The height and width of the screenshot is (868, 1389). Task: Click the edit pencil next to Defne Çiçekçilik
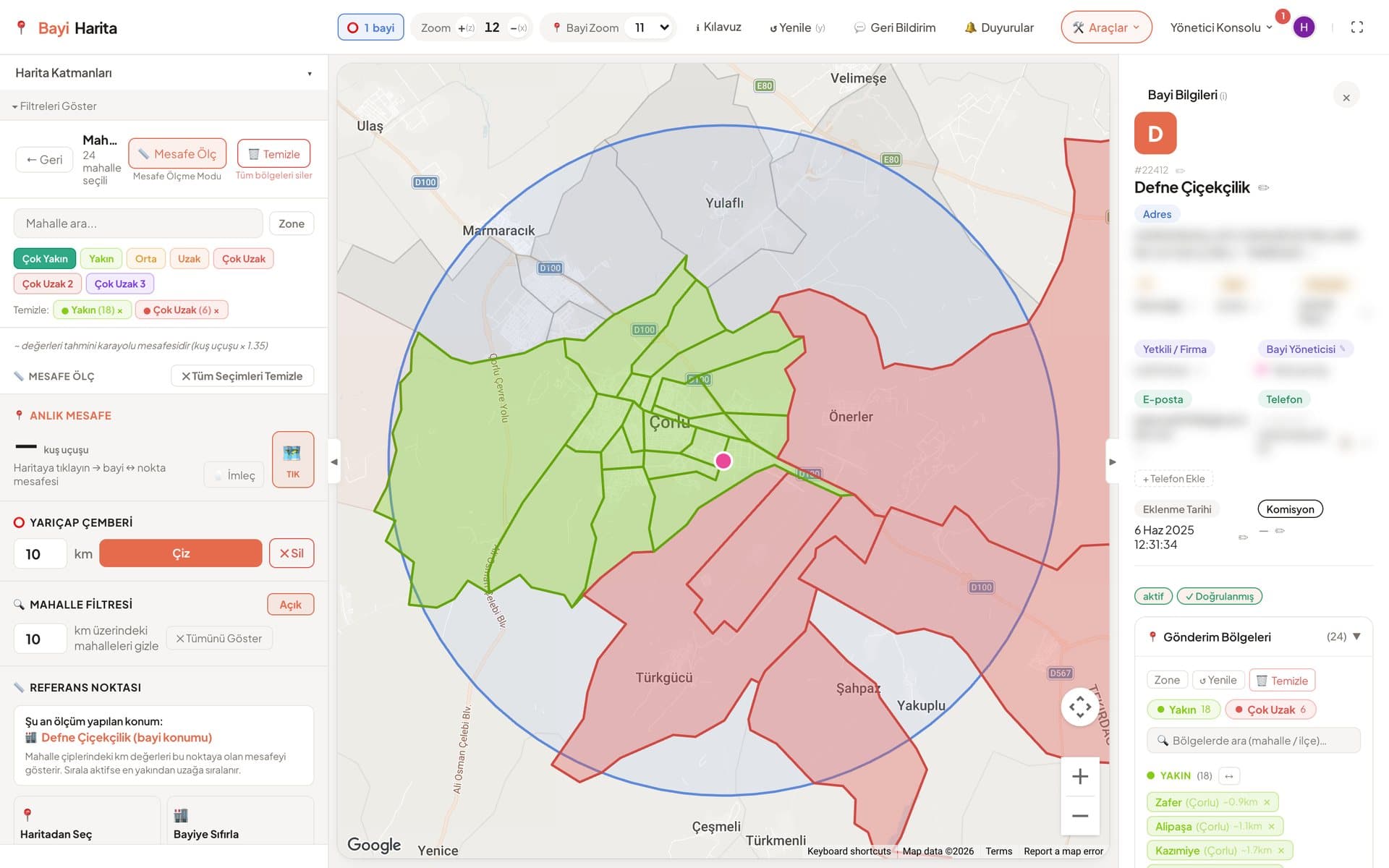tap(1264, 188)
